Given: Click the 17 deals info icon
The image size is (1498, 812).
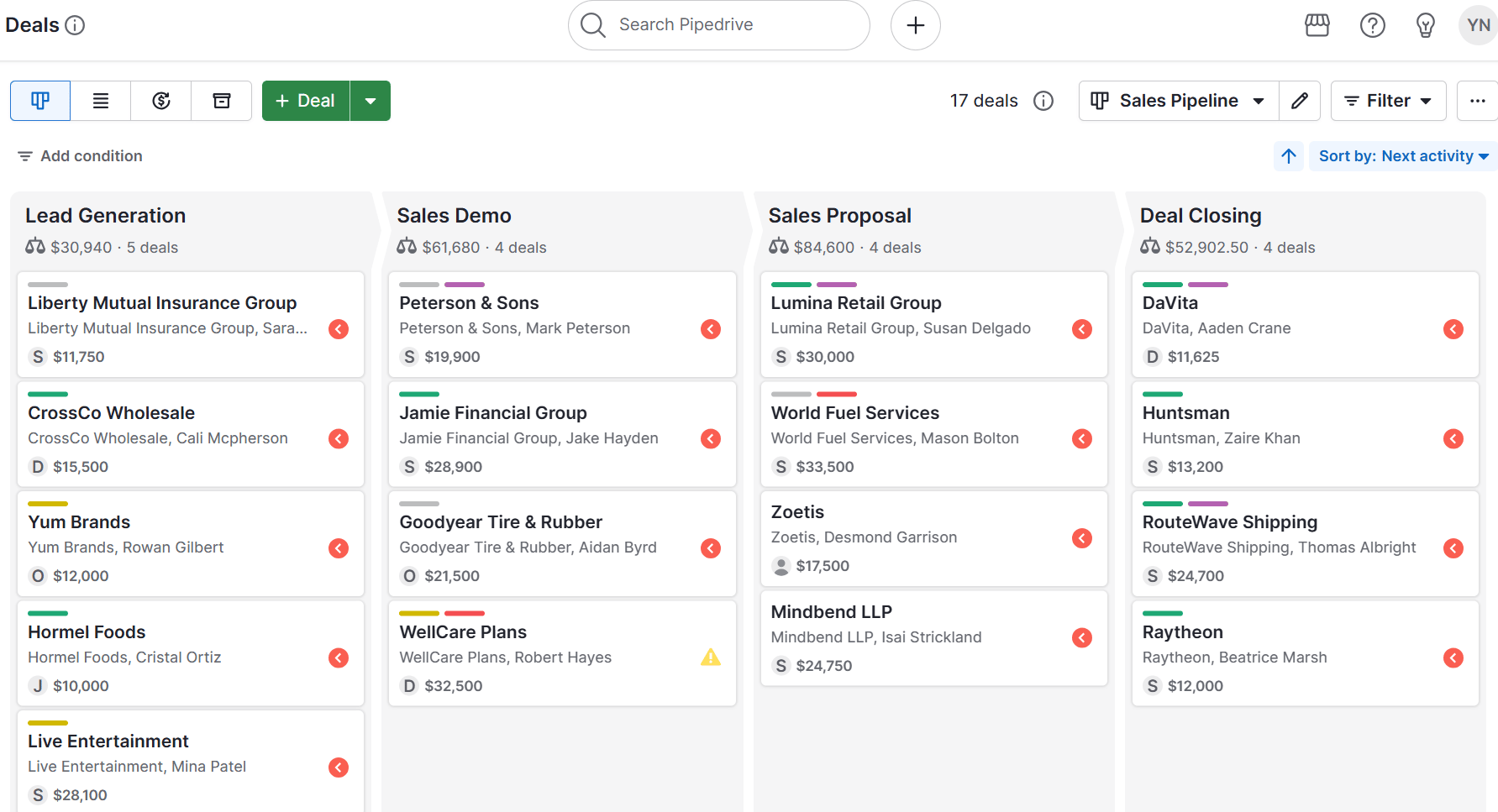Looking at the screenshot, I should coord(1043,101).
